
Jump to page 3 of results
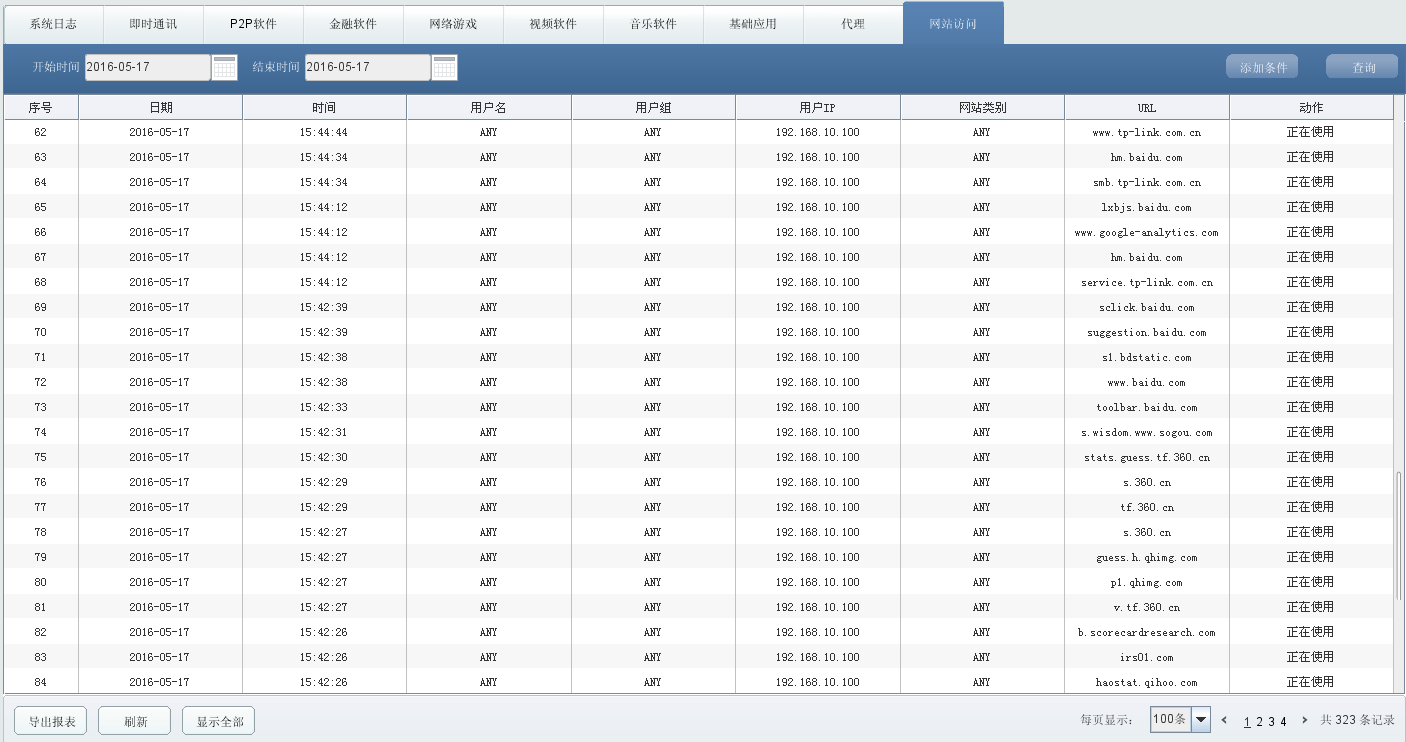point(1271,721)
